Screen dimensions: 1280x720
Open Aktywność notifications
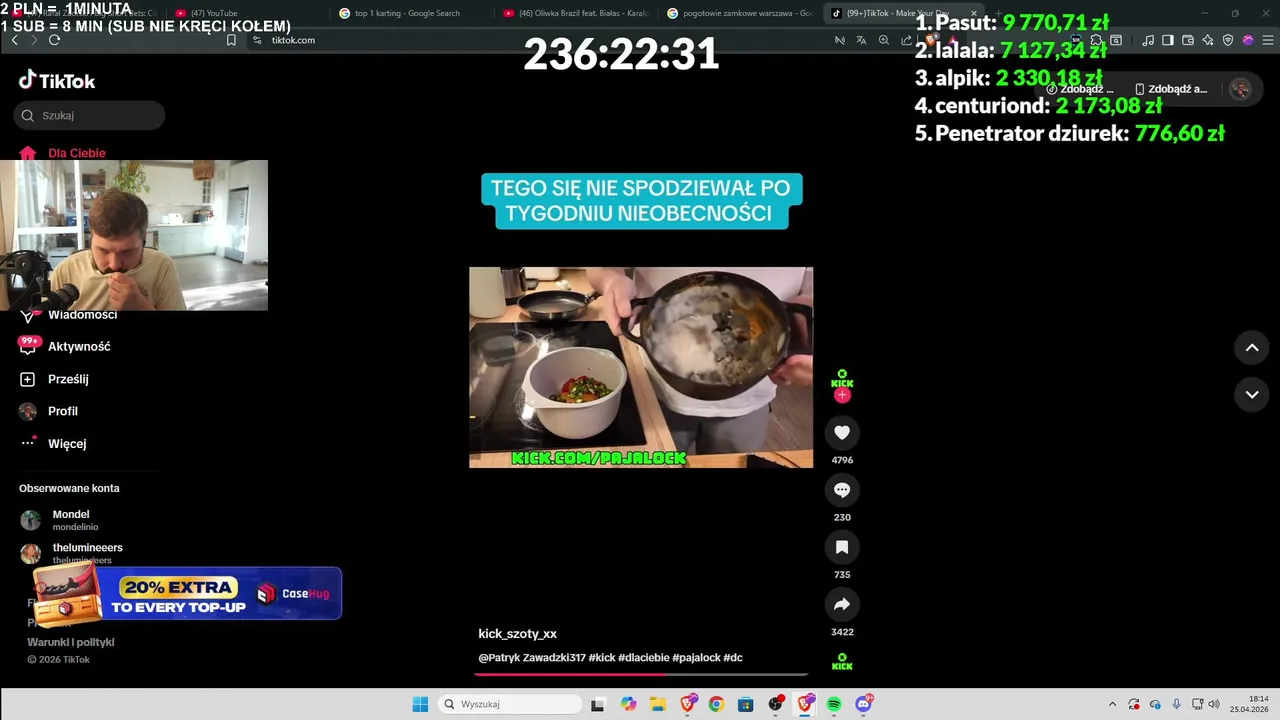tap(65, 346)
